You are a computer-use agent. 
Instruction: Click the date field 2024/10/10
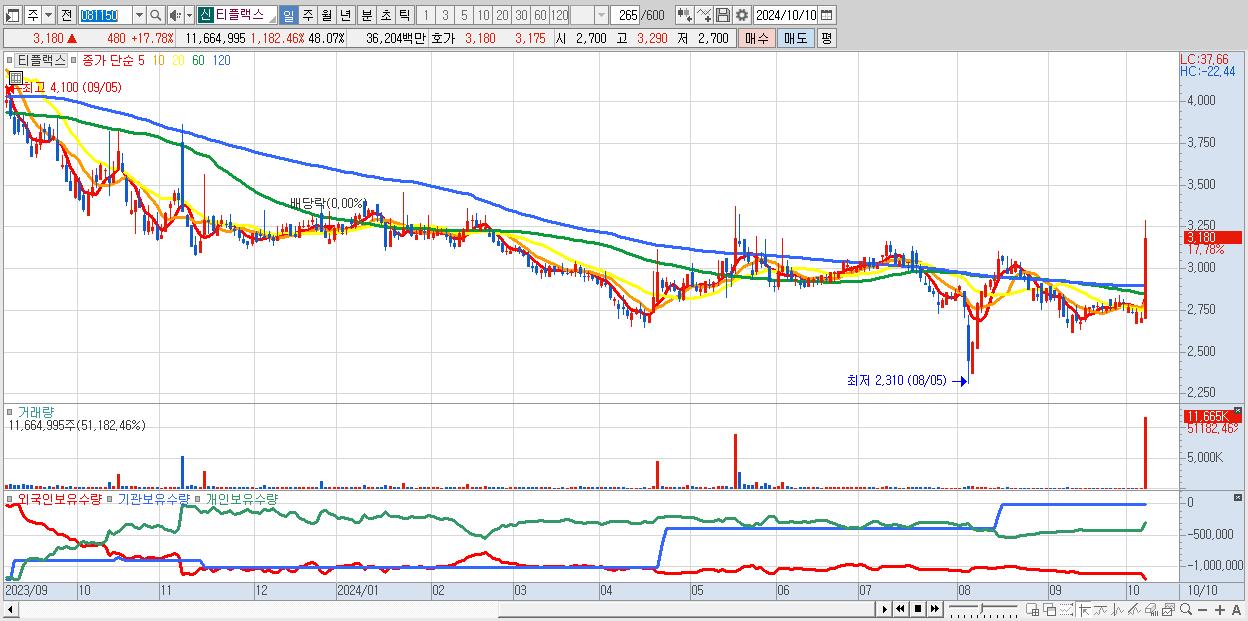click(x=786, y=15)
